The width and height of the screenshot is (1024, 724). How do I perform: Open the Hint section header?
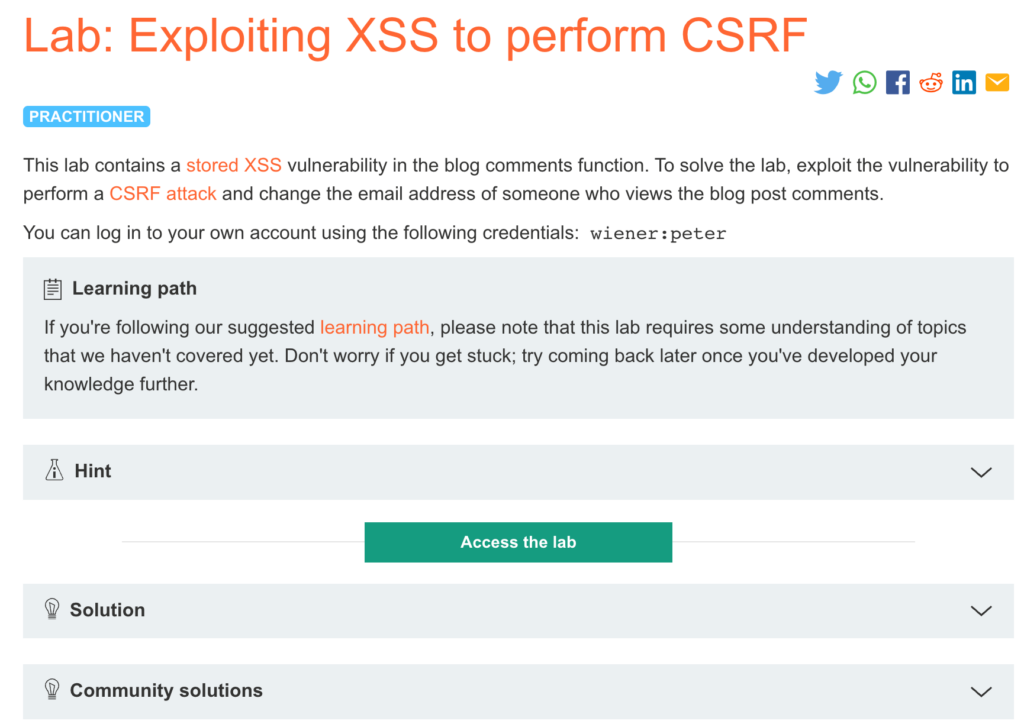[518, 472]
